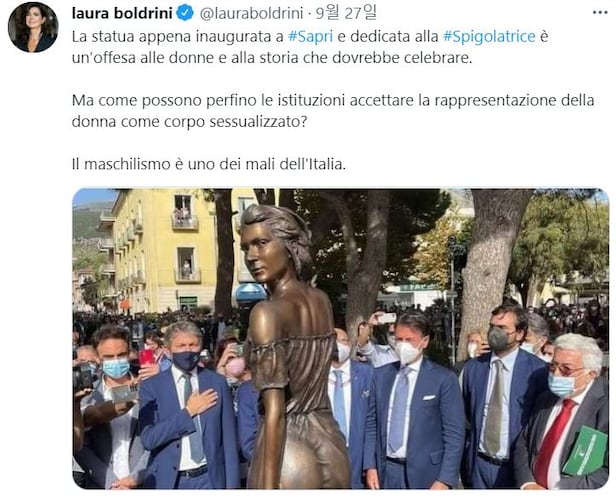The image size is (616, 499).
Task: Click the man with hand on chest in photo
Action: [x=188, y=405]
